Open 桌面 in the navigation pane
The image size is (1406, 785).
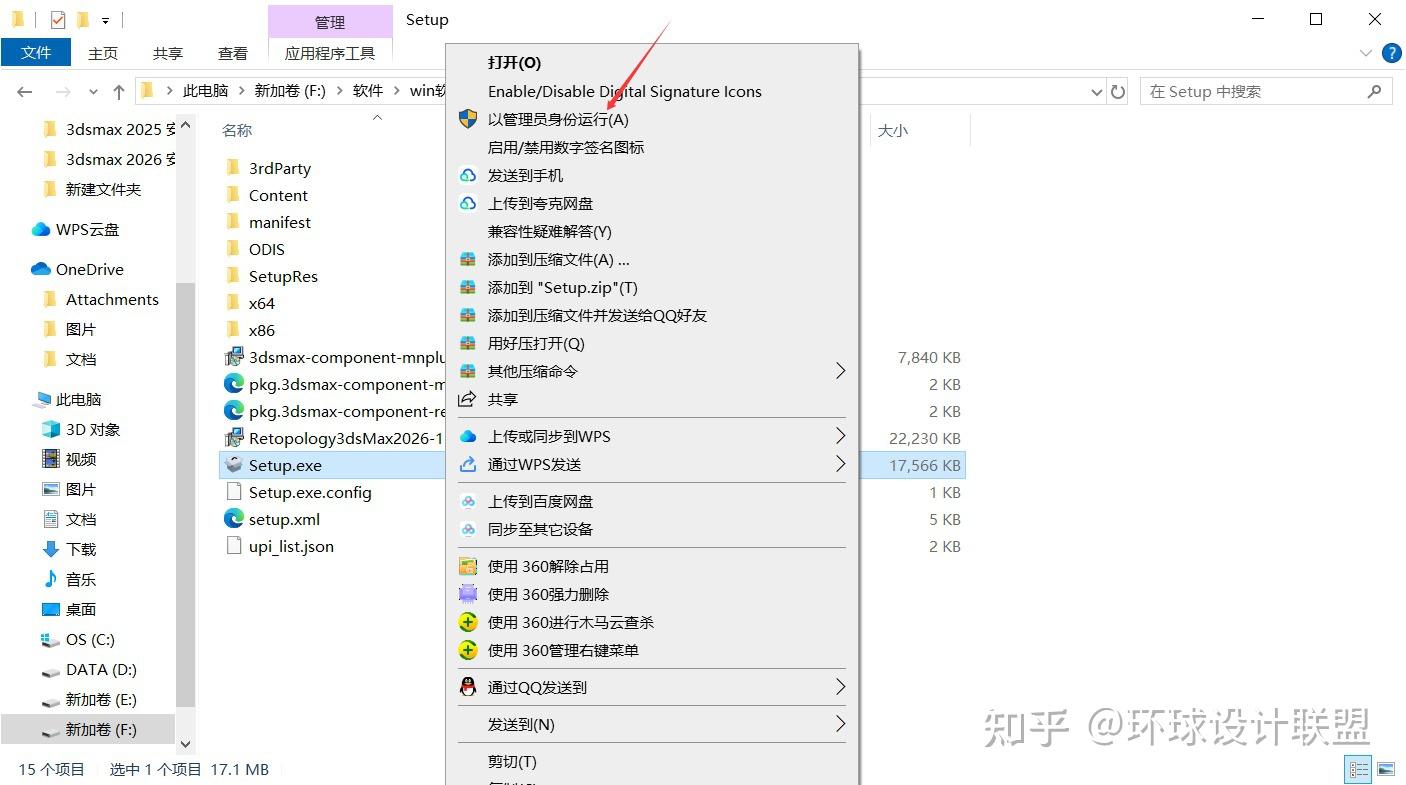point(81,609)
